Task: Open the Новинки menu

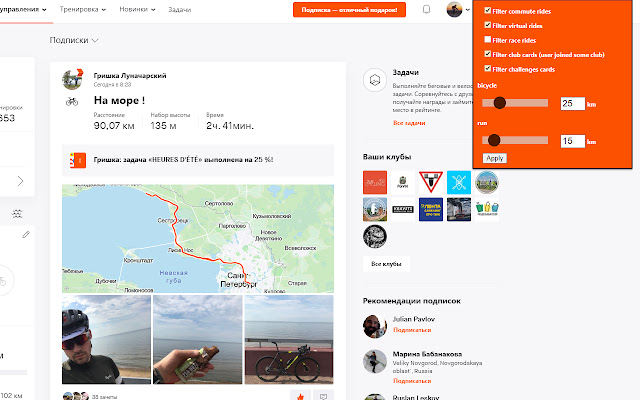Action: pos(137,9)
